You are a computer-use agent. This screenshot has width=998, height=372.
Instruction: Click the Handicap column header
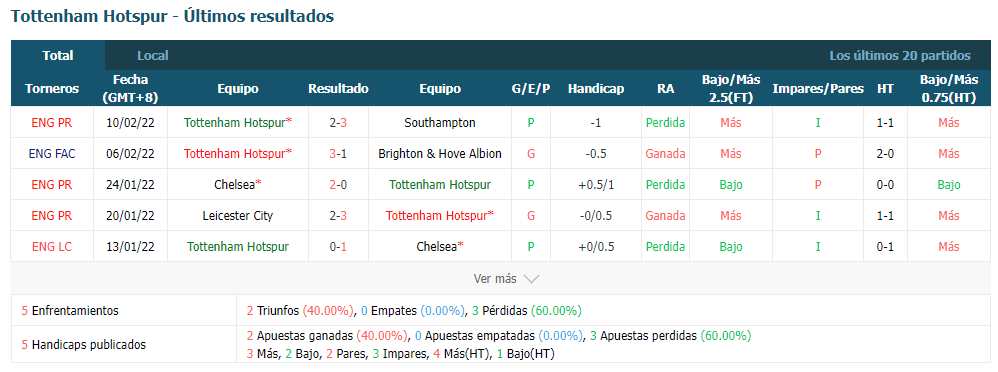tap(596, 89)
